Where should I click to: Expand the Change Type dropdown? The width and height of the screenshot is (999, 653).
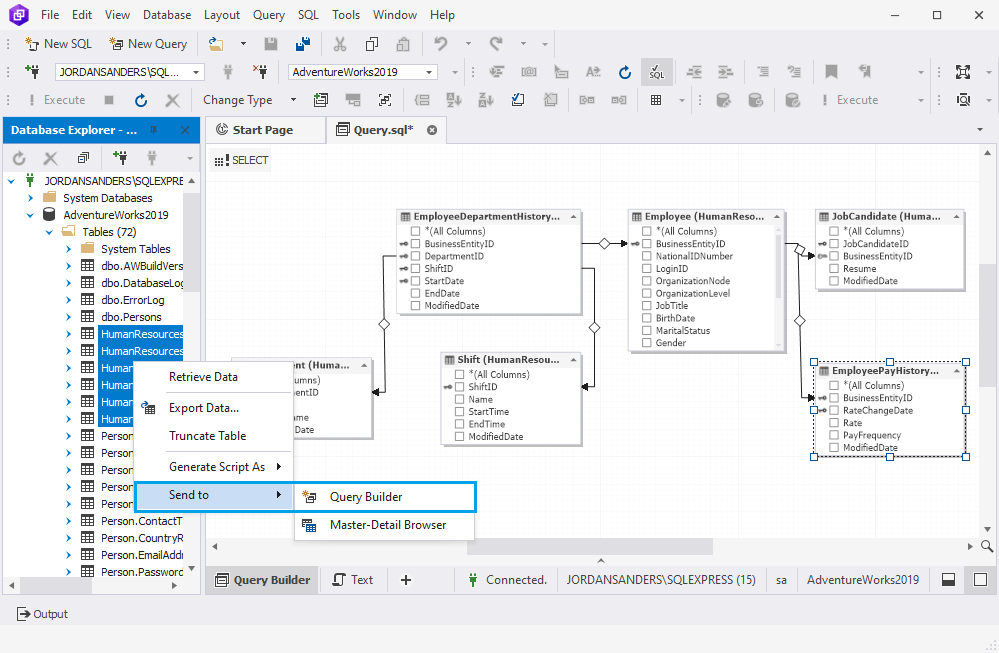(x=293, y=99)
